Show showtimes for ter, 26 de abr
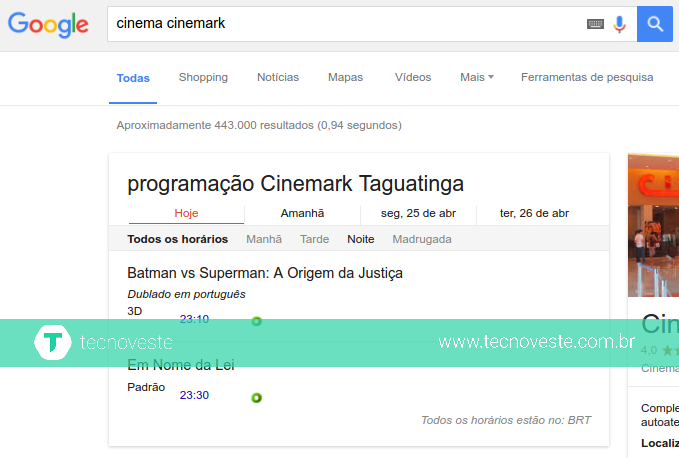Viewport: 679px width, 458px height. [534, 213]
